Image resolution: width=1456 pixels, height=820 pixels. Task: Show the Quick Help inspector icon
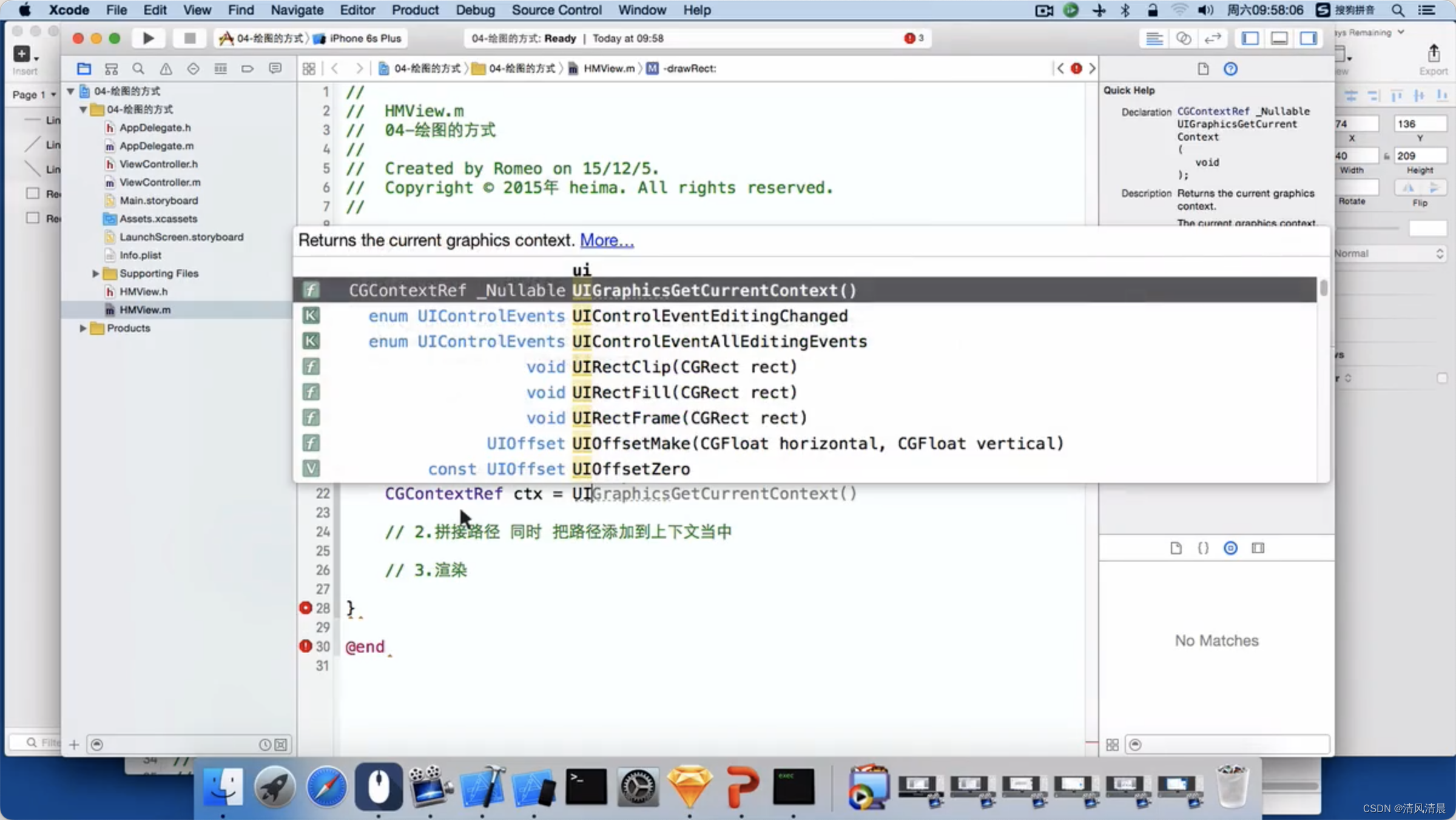coord(1230,69)
